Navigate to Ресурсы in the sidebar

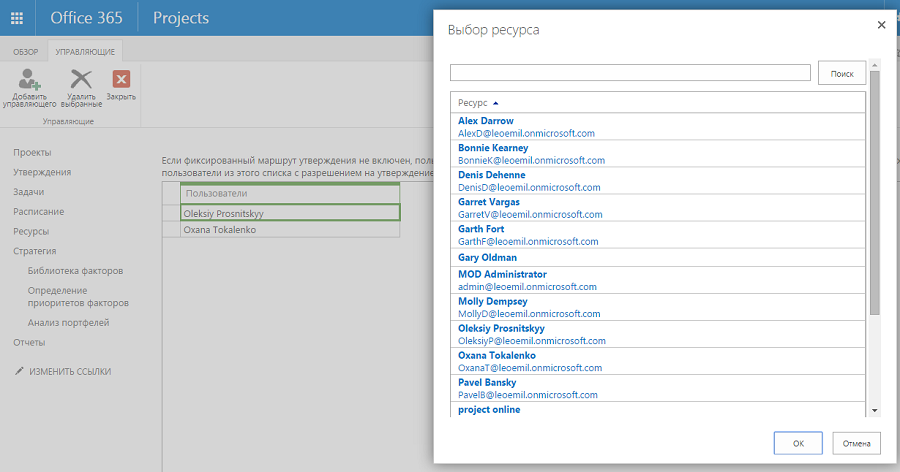31,231
